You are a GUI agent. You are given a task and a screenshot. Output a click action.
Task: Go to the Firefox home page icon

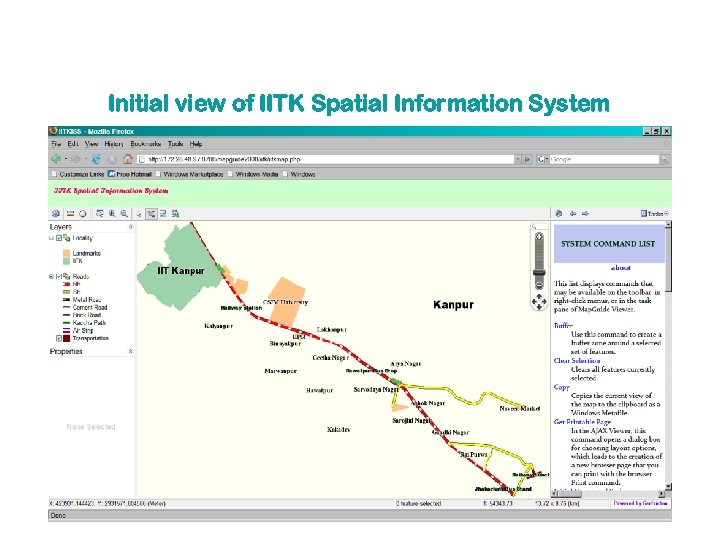pos(128,159)
